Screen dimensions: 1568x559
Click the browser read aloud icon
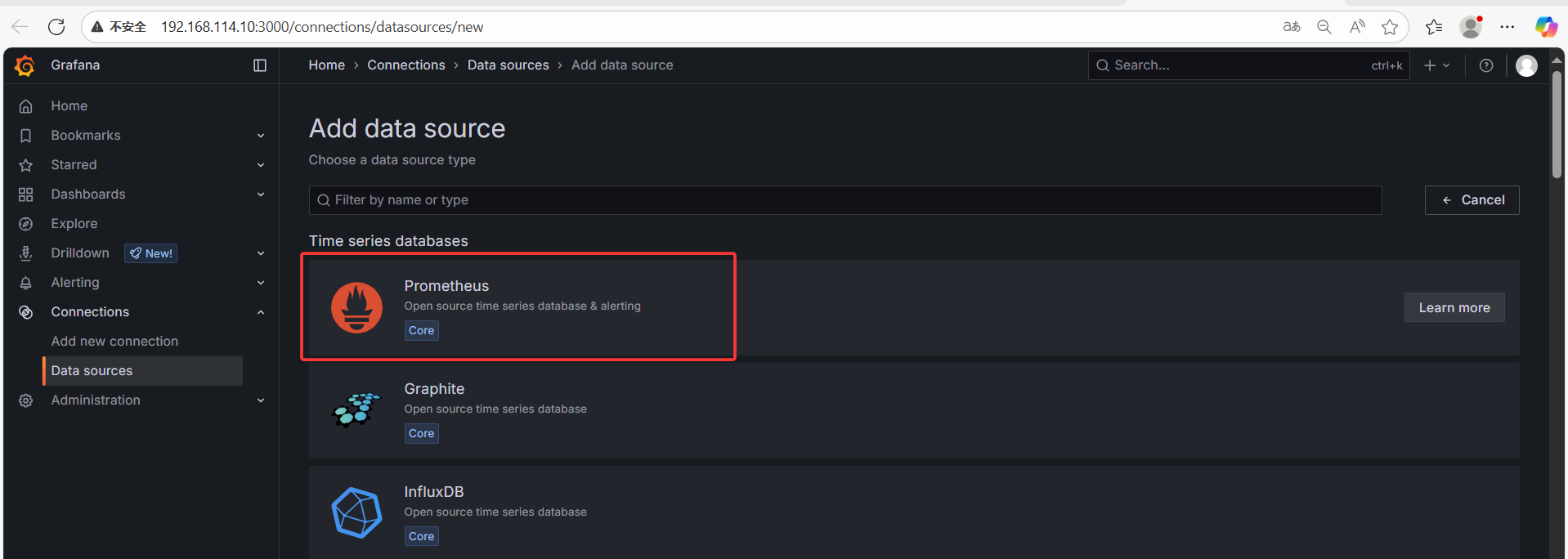coord(1357,27)
